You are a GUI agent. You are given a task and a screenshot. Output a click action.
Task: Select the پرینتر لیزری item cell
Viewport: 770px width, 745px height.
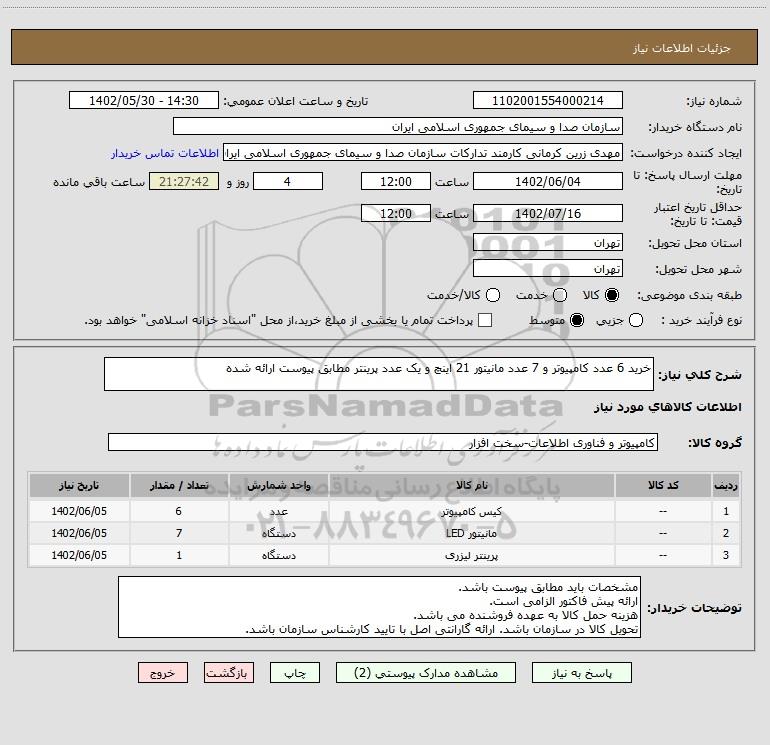pos(471,555)
